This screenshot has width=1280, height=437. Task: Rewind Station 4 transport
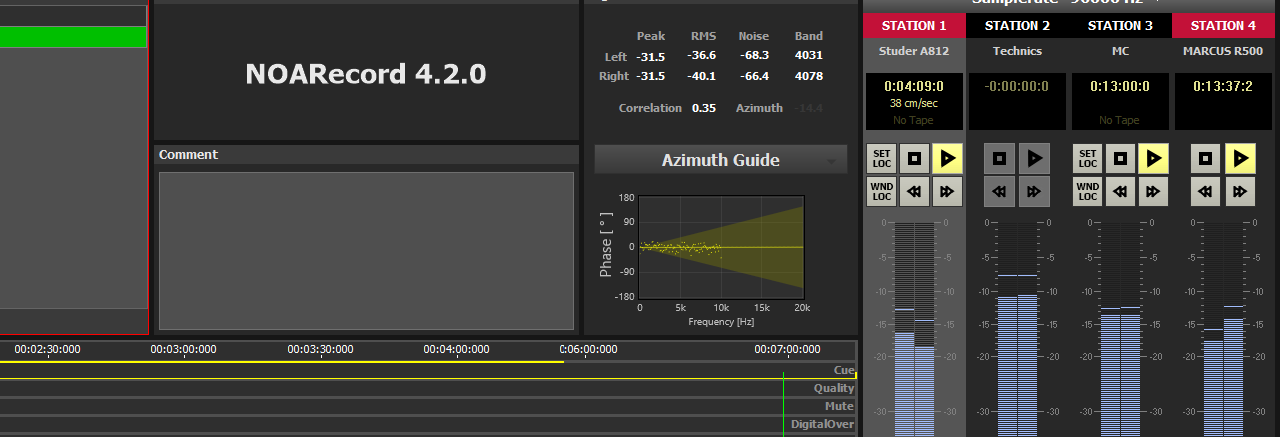coord(1206,191)
